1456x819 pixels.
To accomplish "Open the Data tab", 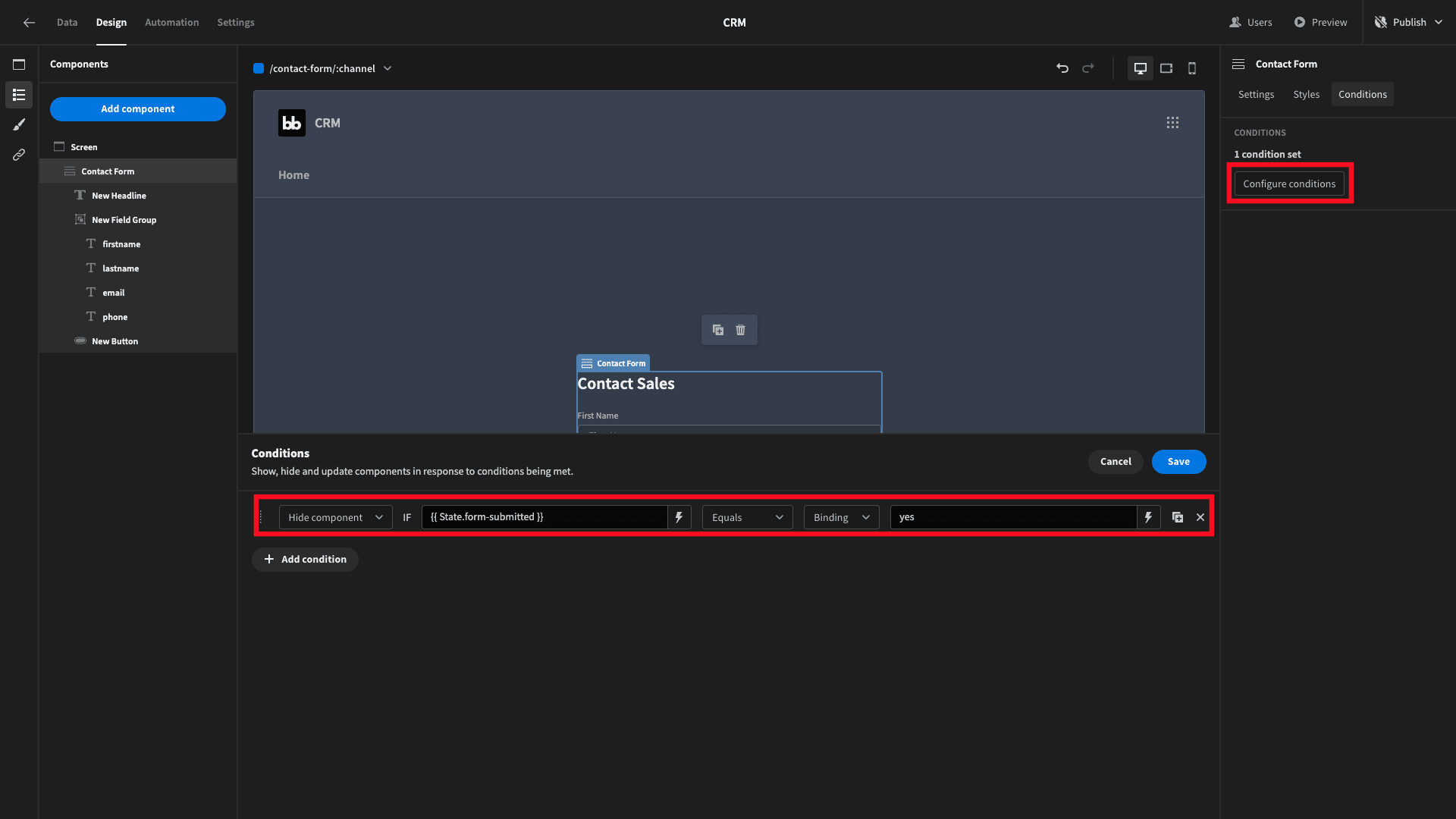I will 67,23.
